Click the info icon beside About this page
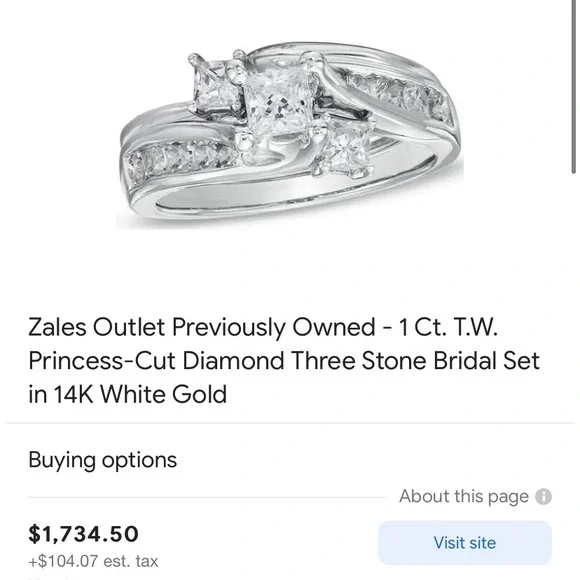Screen dimensions: 580x580 point(543,496)
